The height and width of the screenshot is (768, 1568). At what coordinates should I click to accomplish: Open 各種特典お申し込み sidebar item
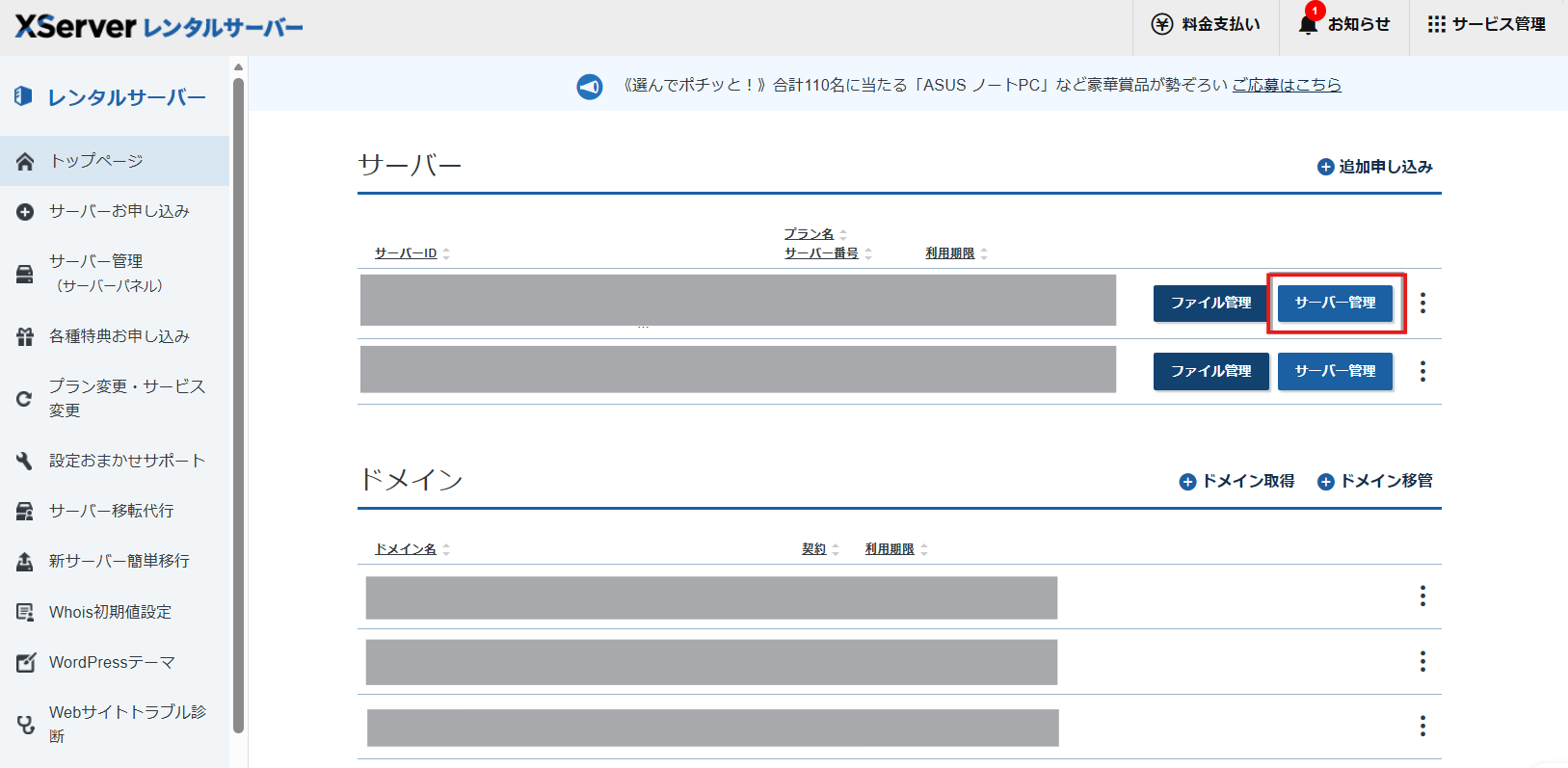(x=115, y=336)
